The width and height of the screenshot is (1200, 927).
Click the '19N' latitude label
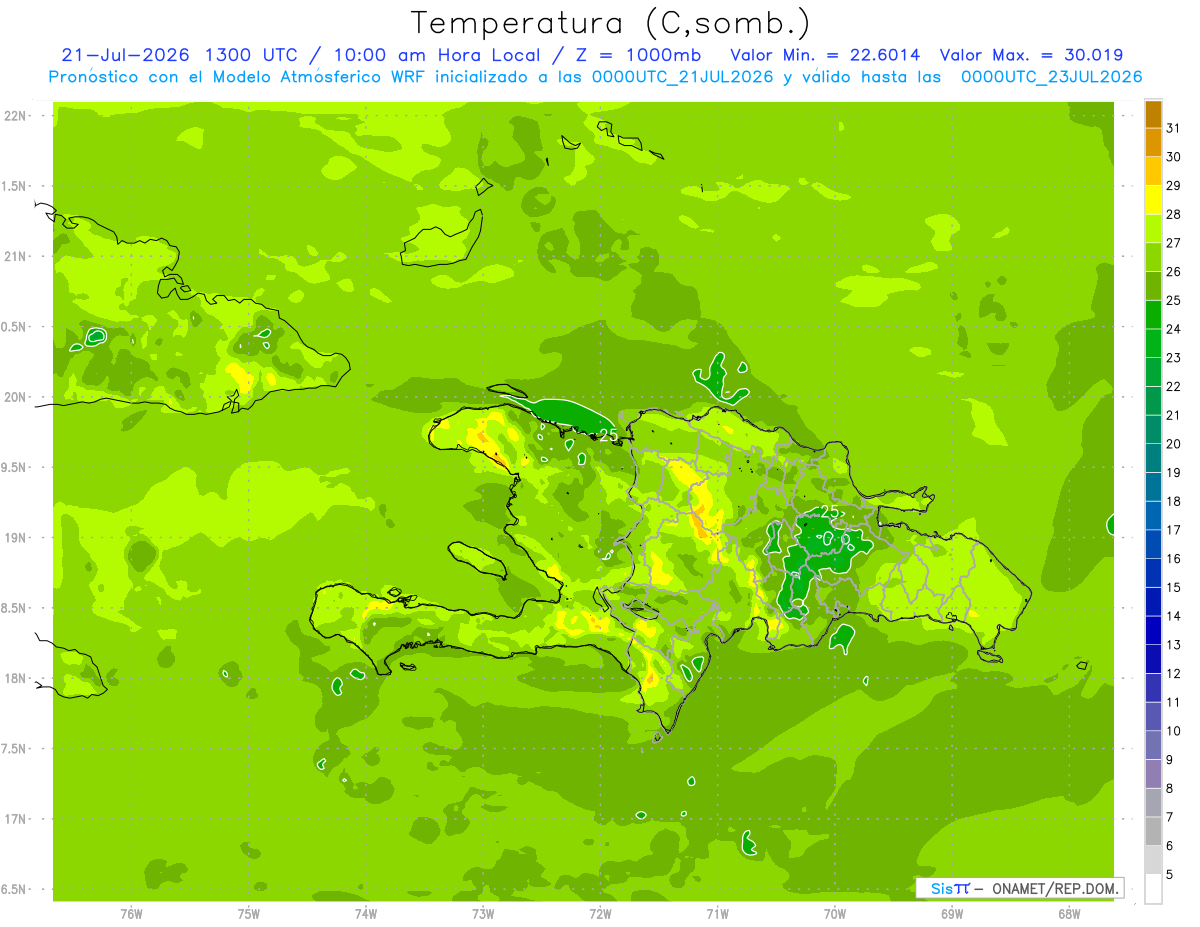pos(15,538)
